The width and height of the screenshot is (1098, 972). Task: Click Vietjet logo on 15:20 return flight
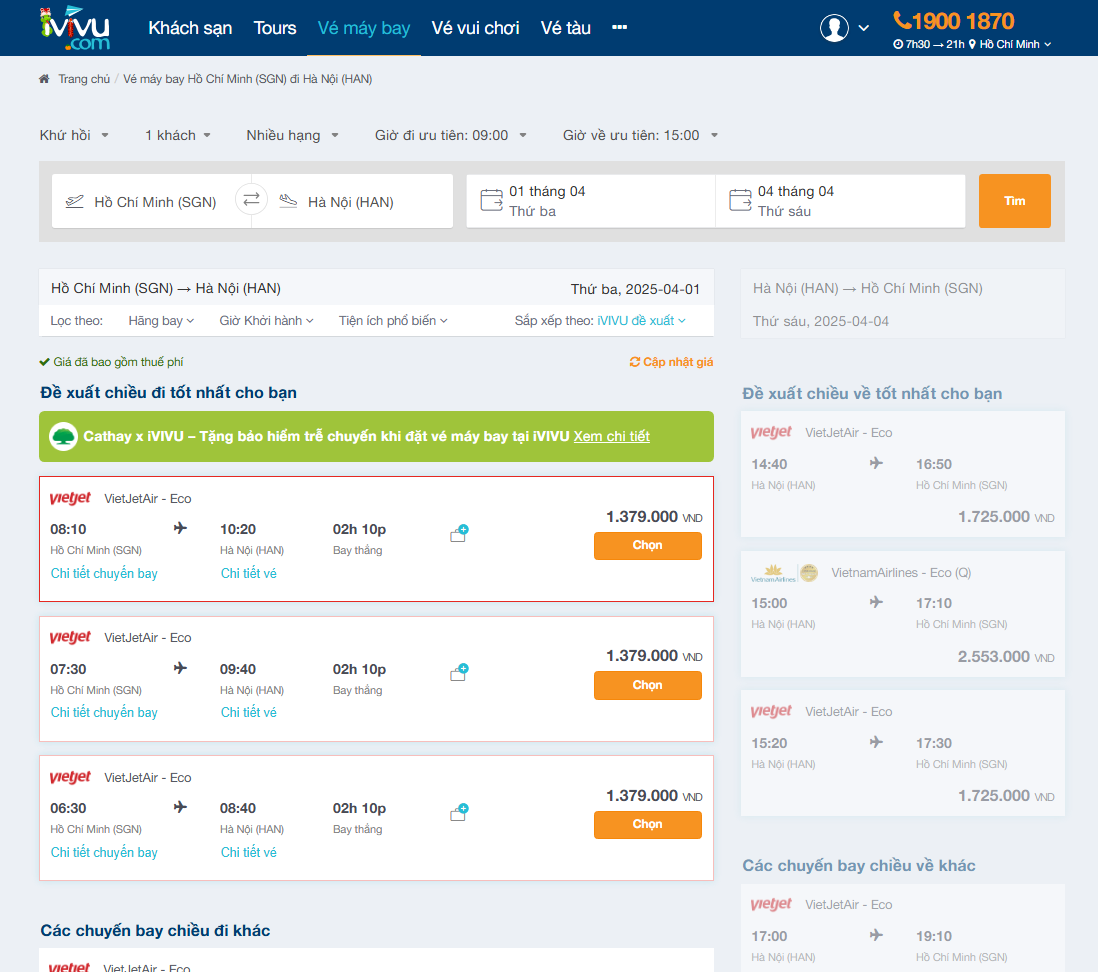pyautogui.click(x=771, y=711)
